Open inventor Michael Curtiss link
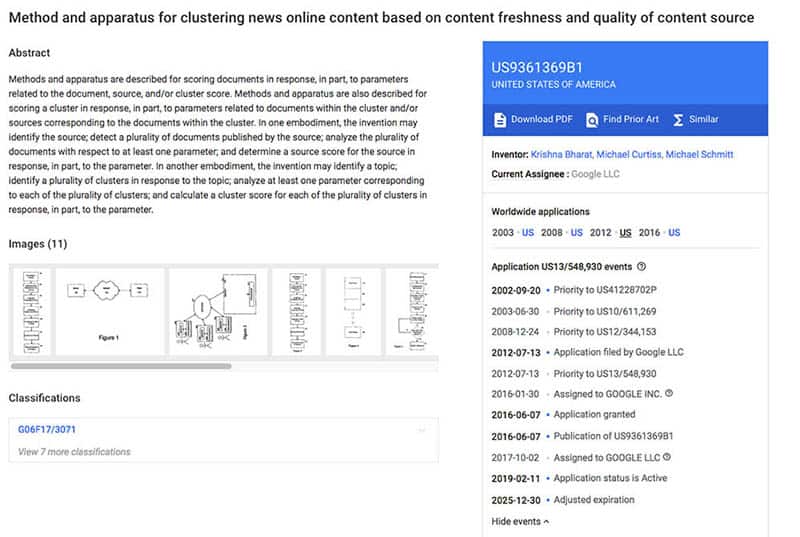Screen dimensions: 800x537 (x=629, y=154)
